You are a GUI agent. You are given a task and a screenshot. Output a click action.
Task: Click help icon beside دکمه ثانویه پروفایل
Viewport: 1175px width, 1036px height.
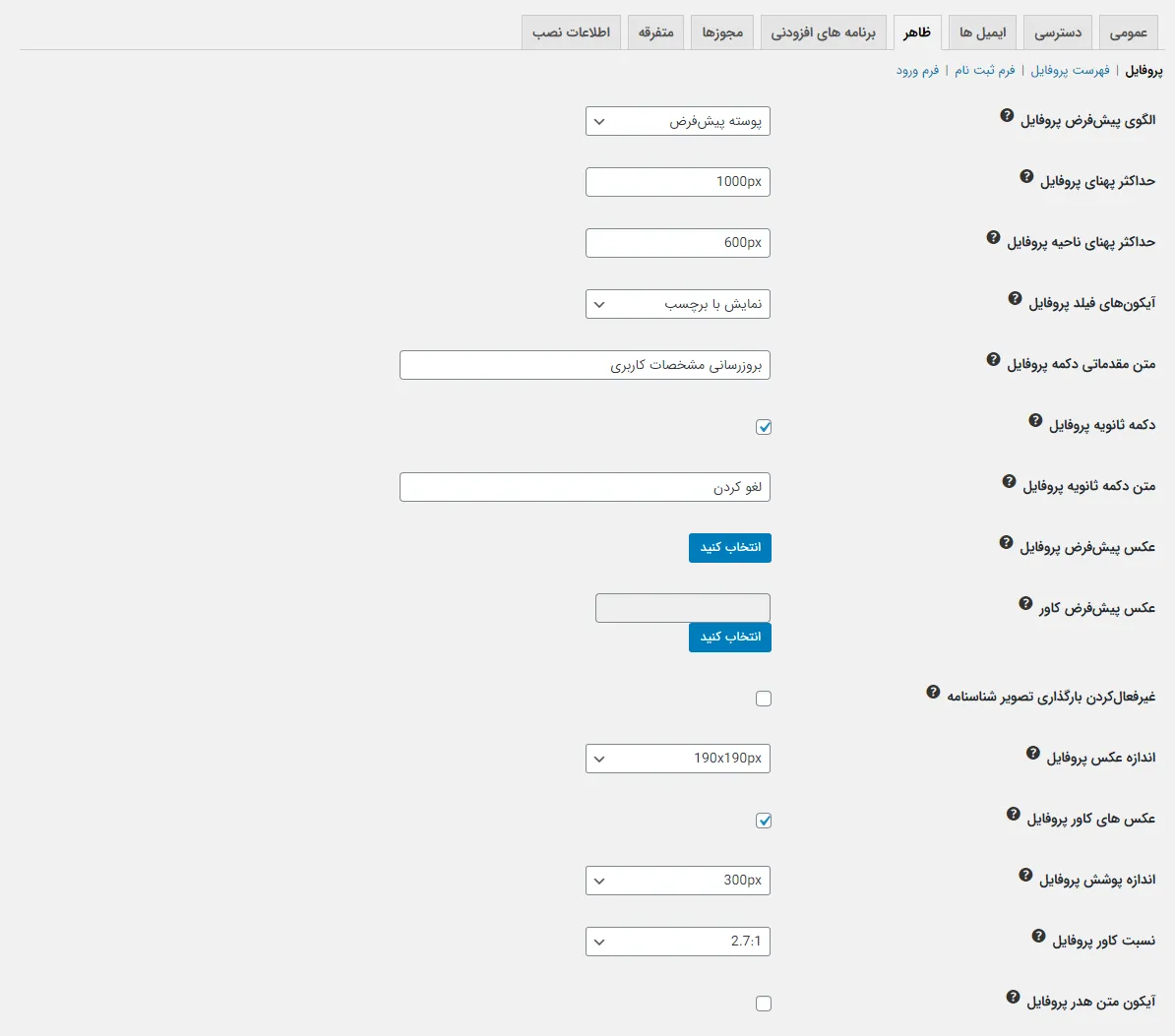tap(1035, 420)
